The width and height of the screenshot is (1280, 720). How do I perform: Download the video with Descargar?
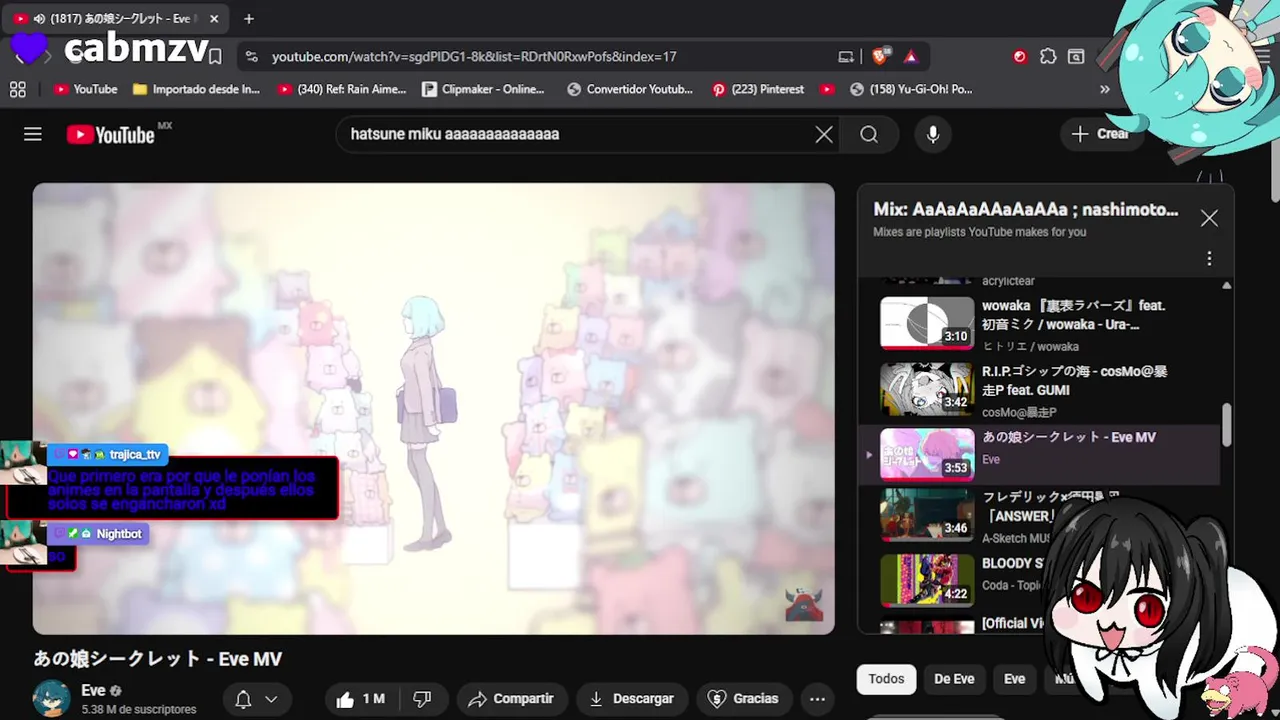point(631,699)
